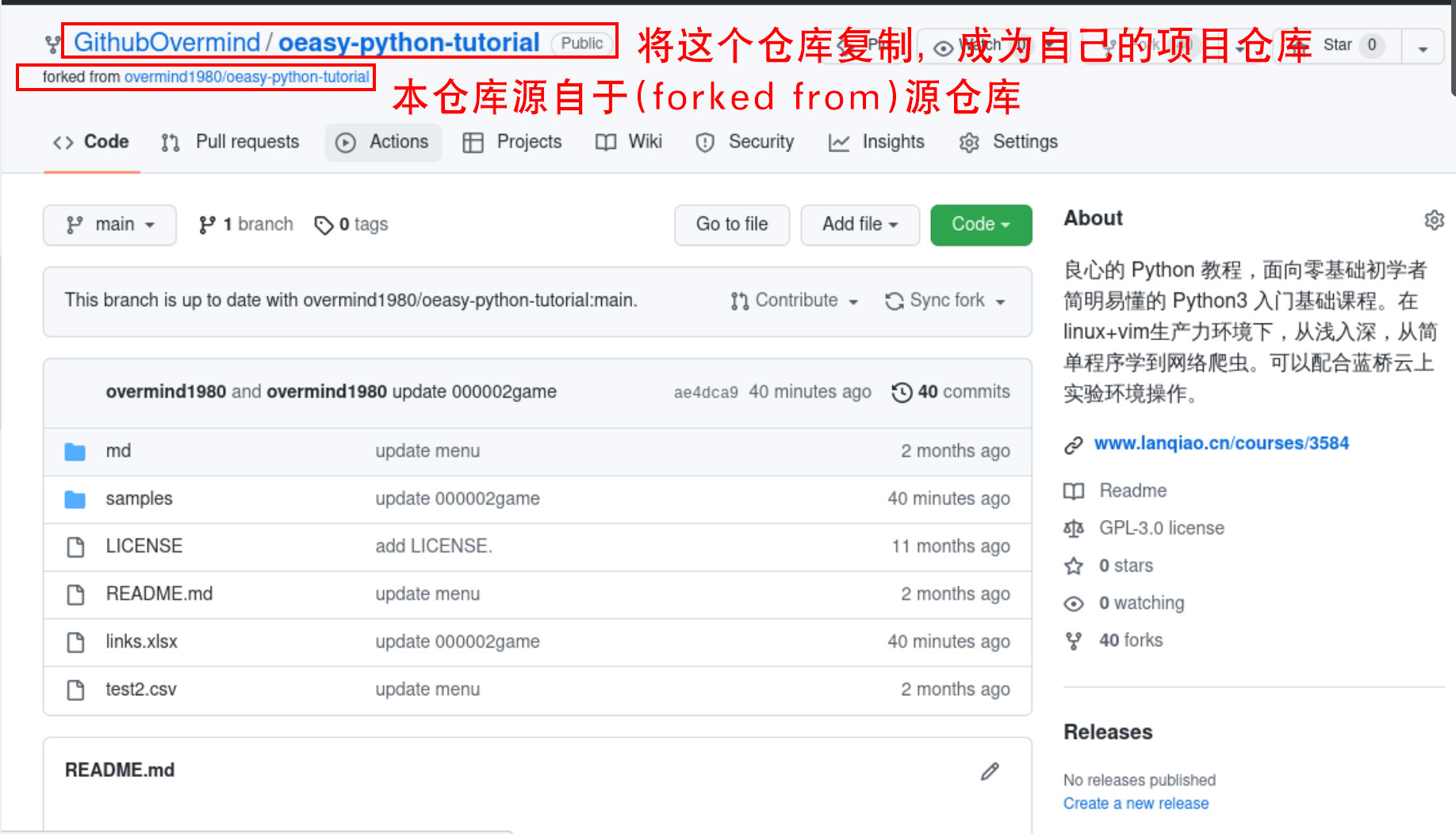
Task: Open the samples folder
Action: click(139, 499)
